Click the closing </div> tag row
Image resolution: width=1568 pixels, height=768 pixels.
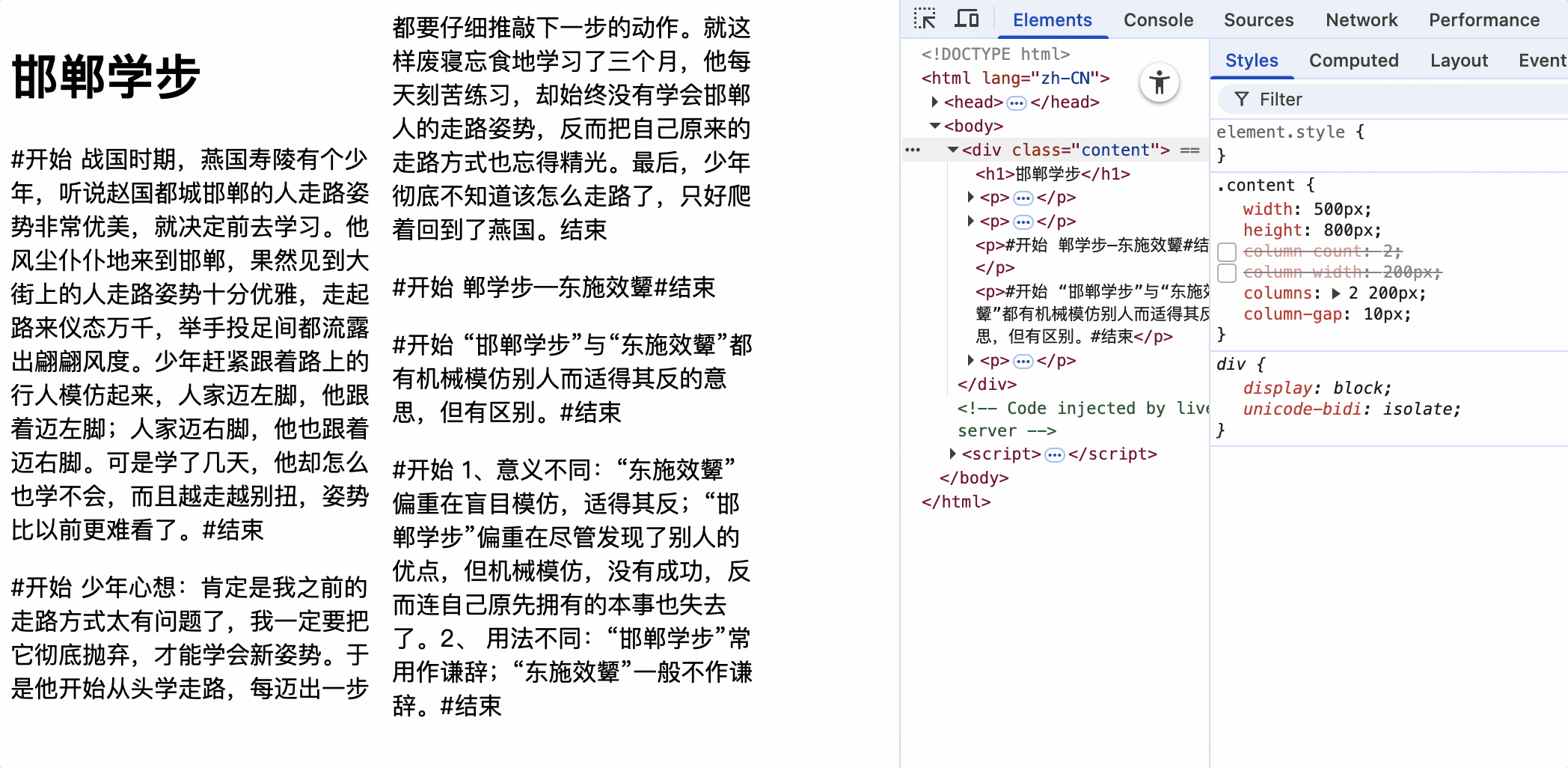point(987,385)
